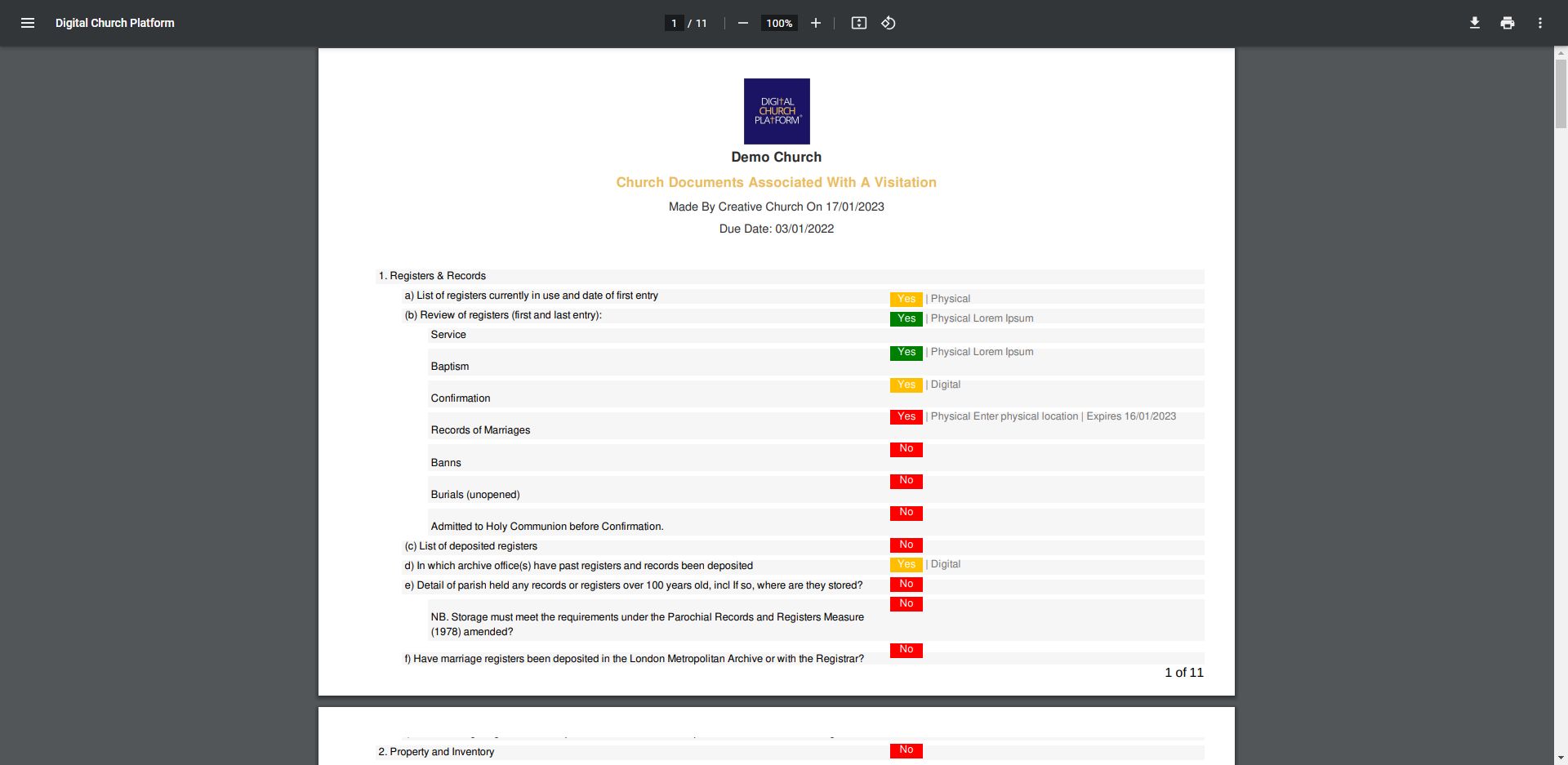Click No badge for deposited registers row
This screenshot has width=1568, height=765.
coord(906,545)
